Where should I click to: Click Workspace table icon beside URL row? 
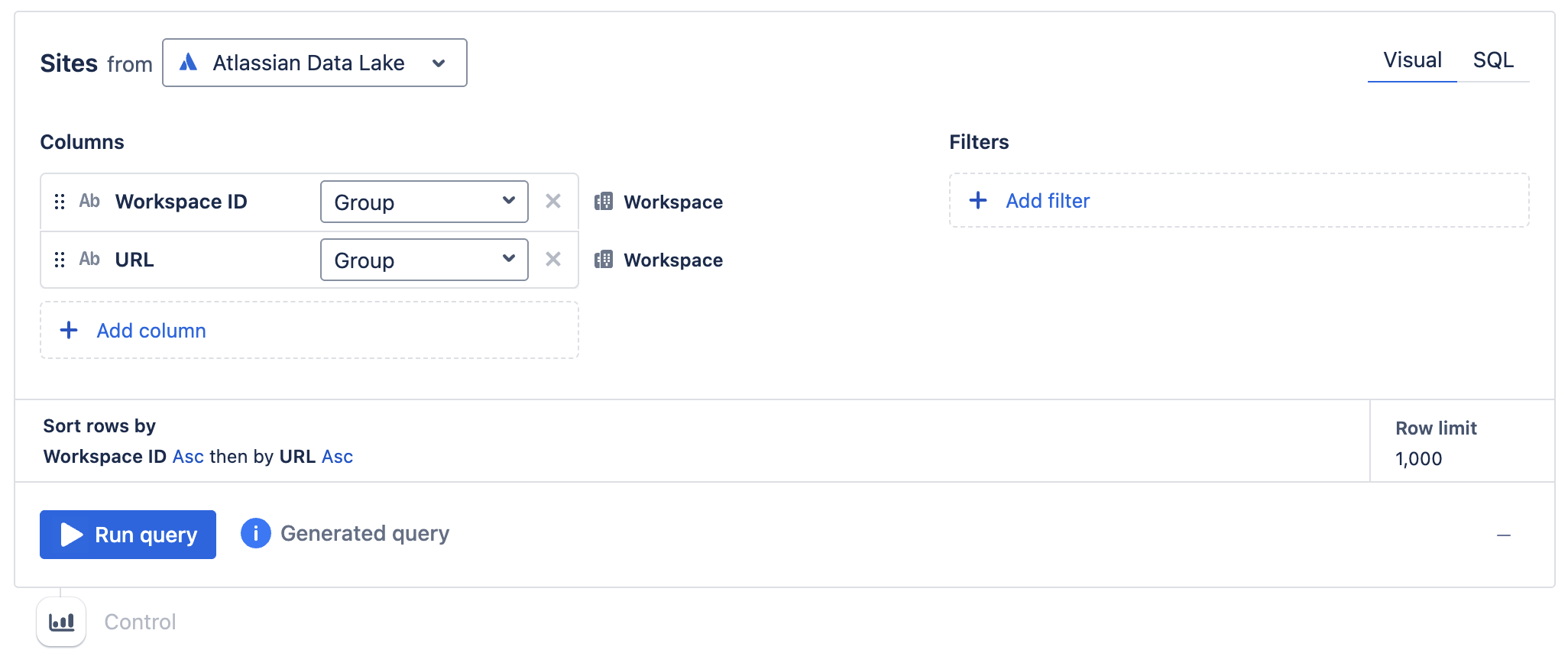(x=604, y=260)
